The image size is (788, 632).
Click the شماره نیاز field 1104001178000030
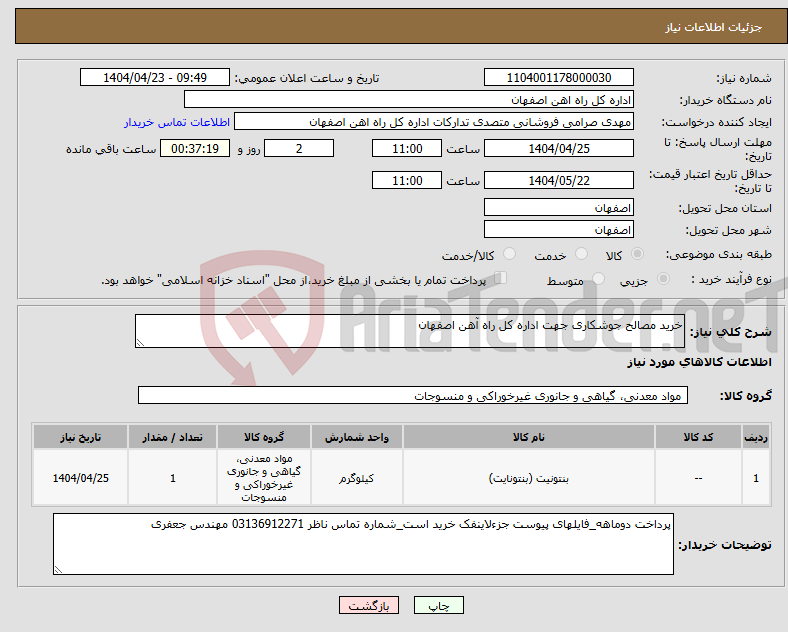[558, 78]
